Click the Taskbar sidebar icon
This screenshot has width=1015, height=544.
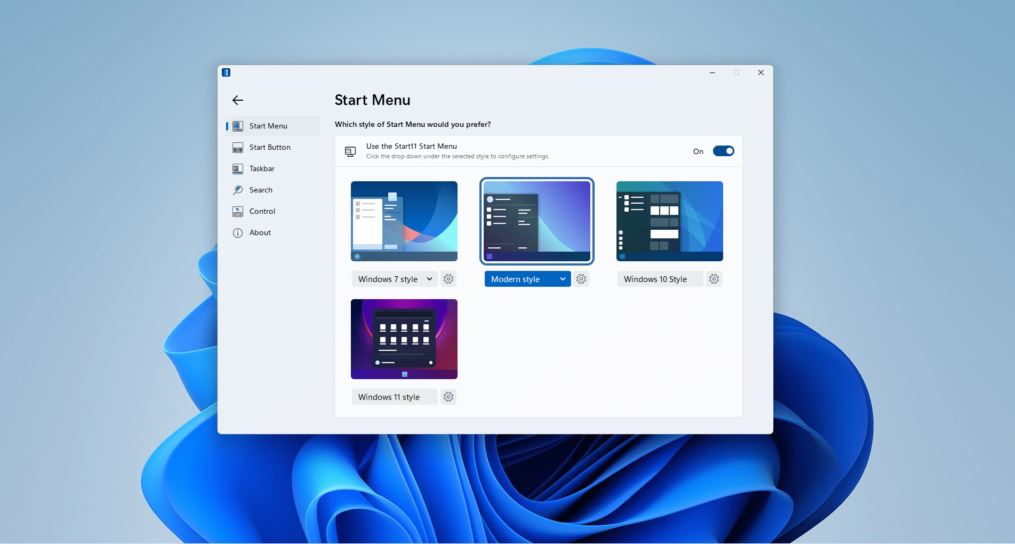click(x=238, y=168)
